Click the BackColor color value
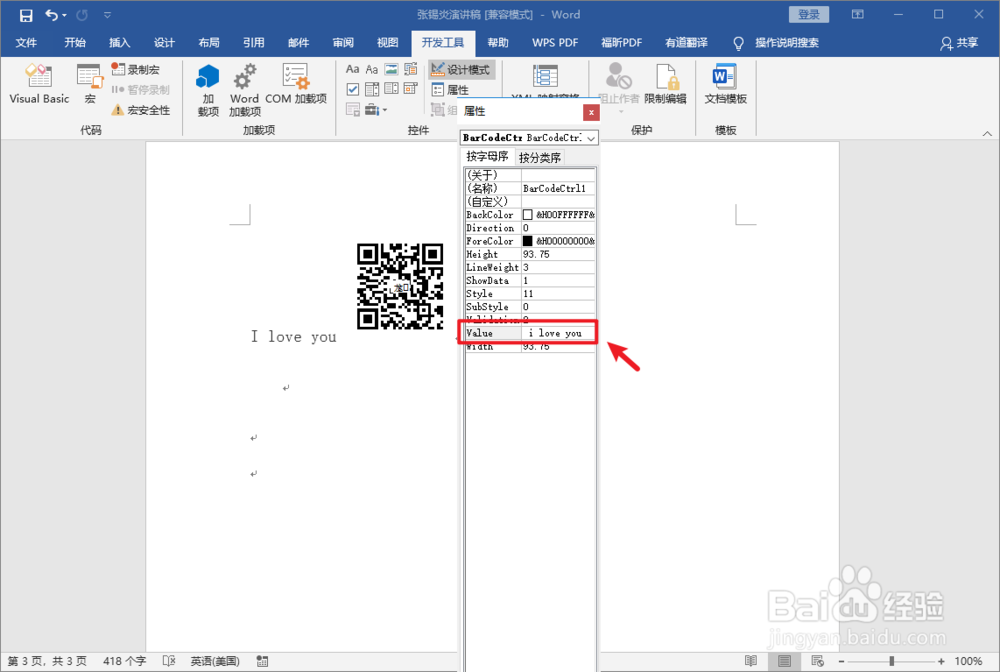1000x672 pixels. 558,215
